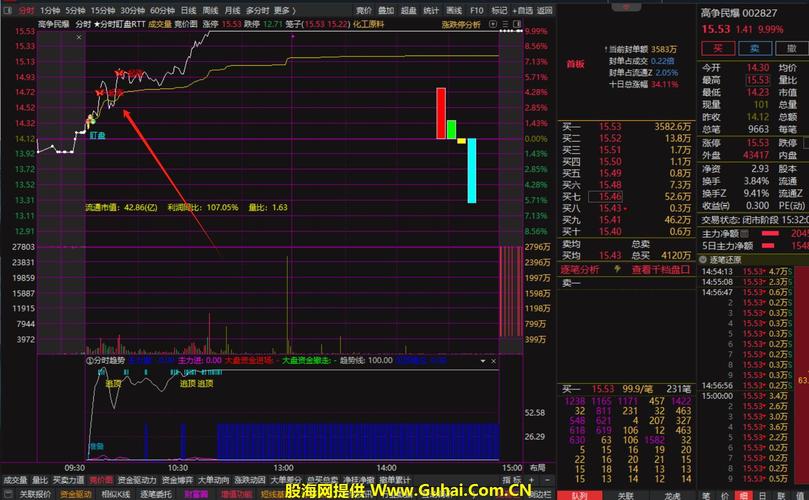The height and width of the screenshot is (500, 809).
Task: Click the minus button at the bottom bar
Action: [547, 480]
